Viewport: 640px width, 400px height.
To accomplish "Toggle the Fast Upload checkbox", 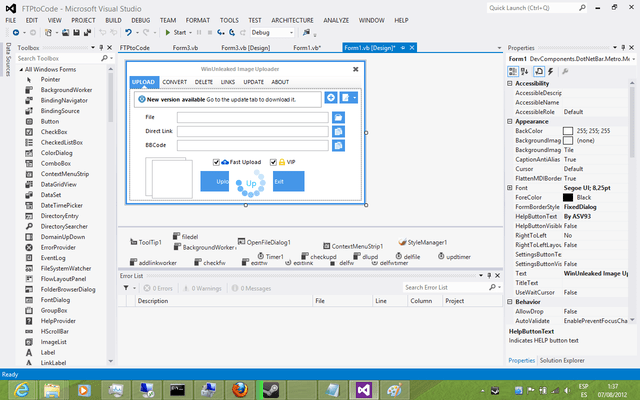I will (x=216, y=162).
